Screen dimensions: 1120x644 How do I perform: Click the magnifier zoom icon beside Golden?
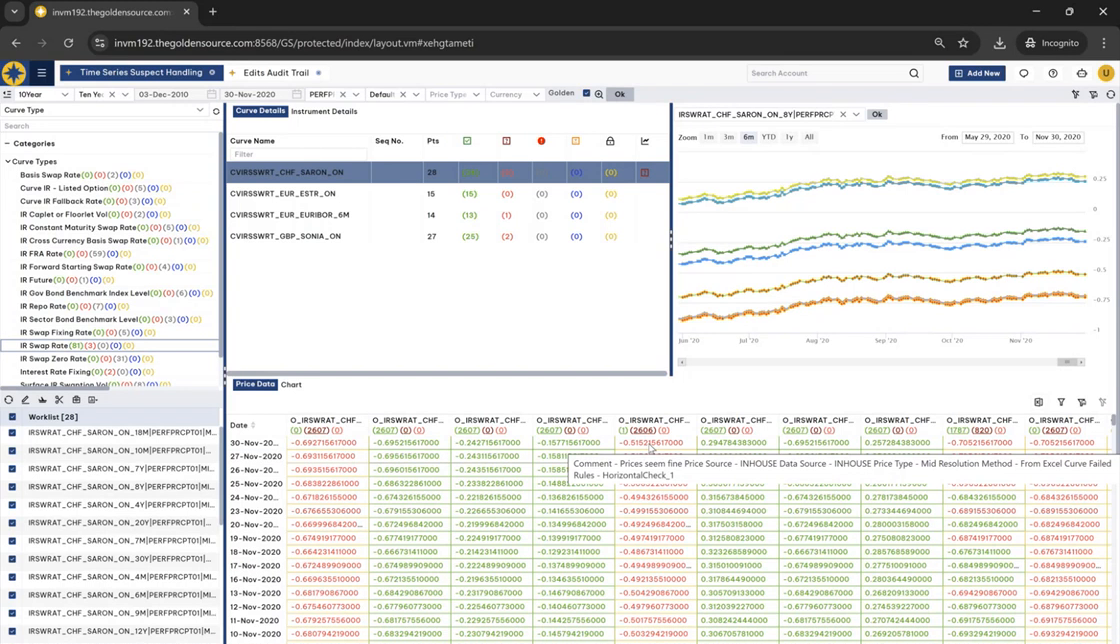click(x=599, y=94)
